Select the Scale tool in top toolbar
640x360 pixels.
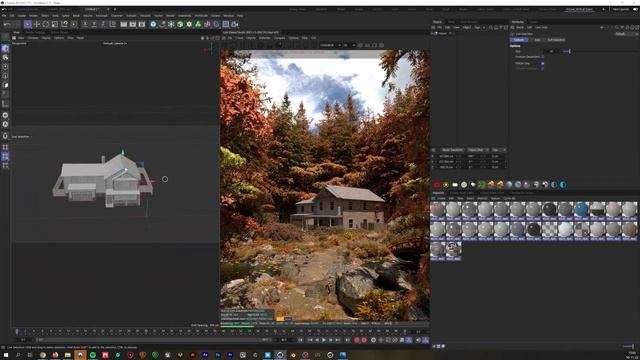pos(55,24)
